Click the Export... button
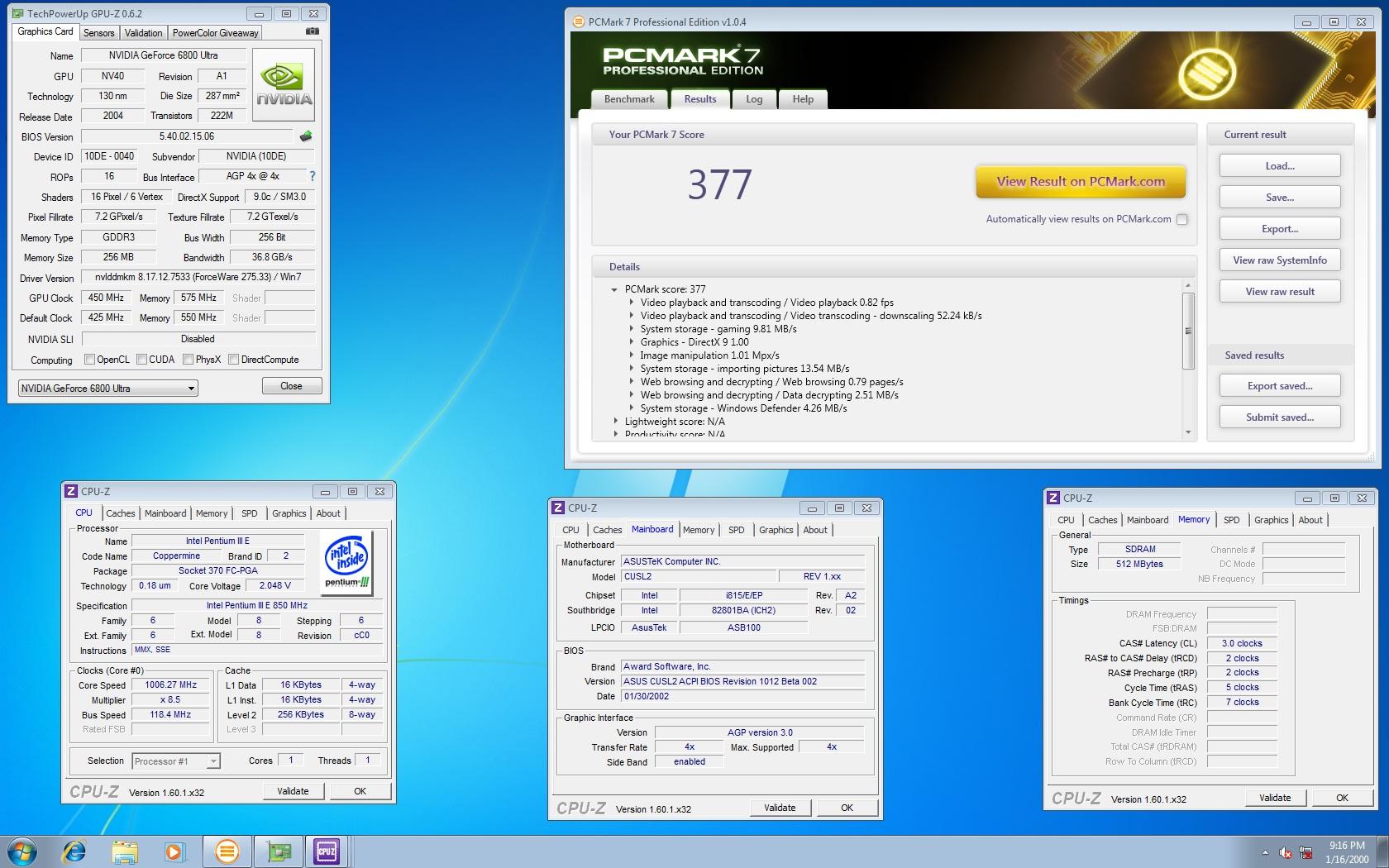1389x868 pixels. (1280, 229)
